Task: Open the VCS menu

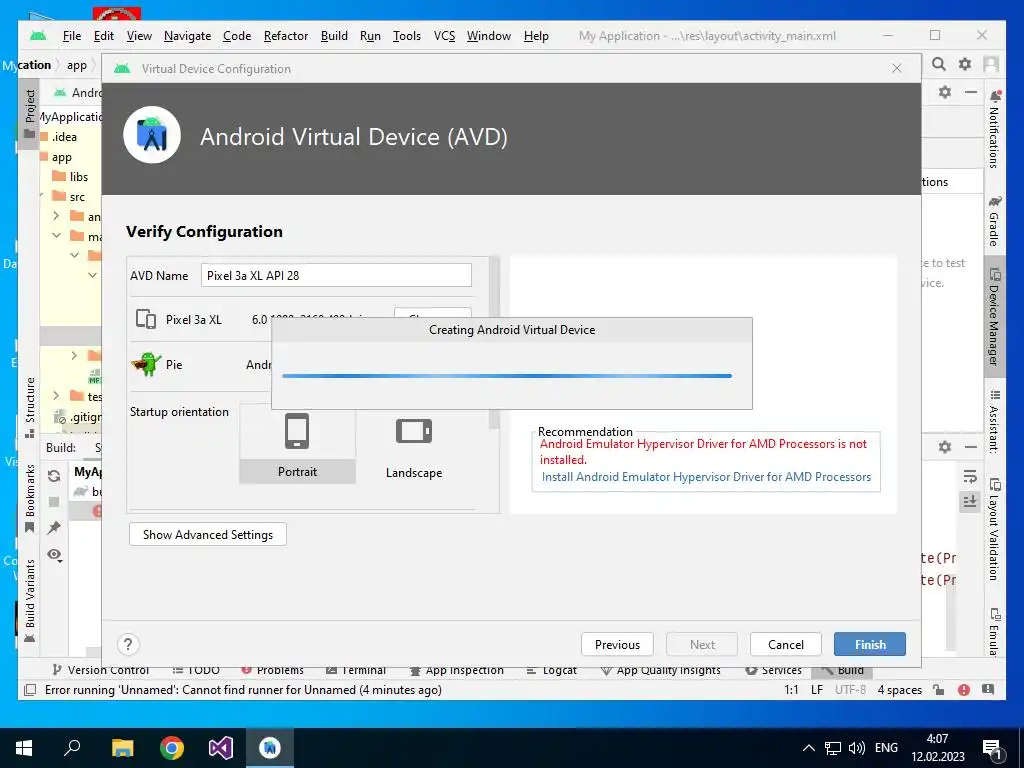Action: tap(444, 36)
